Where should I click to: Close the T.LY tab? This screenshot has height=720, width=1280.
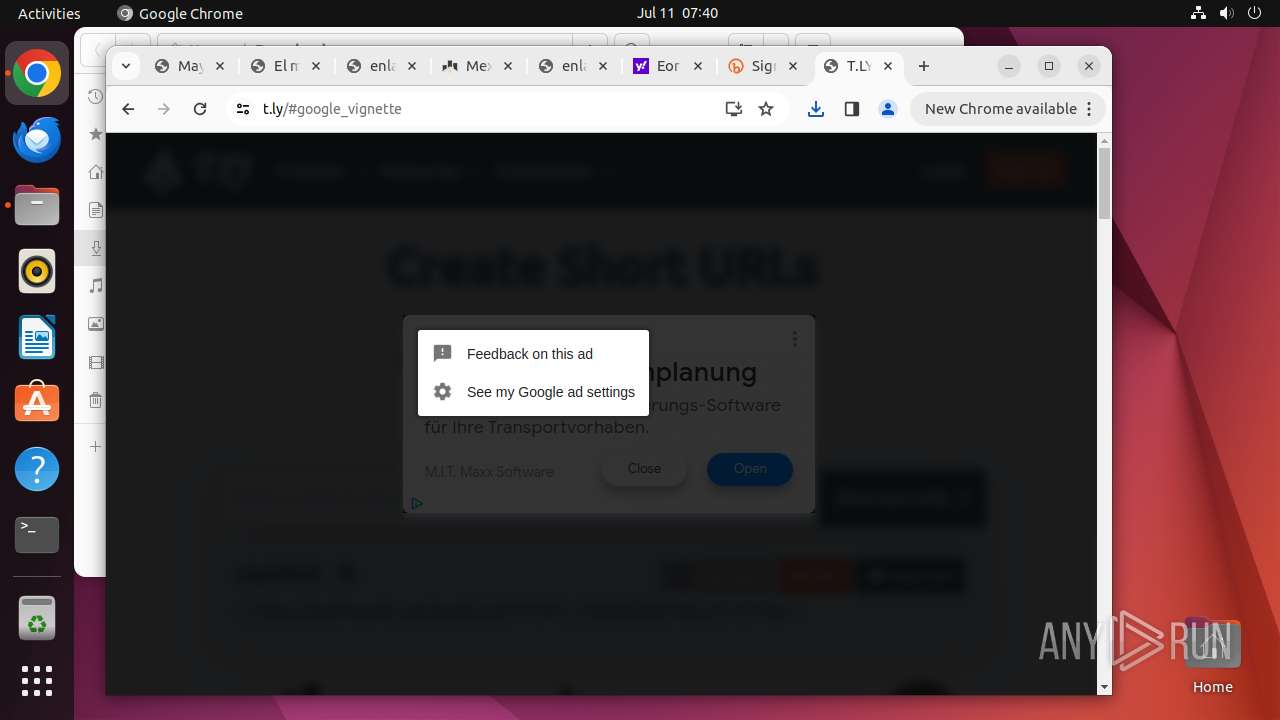pos(888,66)
